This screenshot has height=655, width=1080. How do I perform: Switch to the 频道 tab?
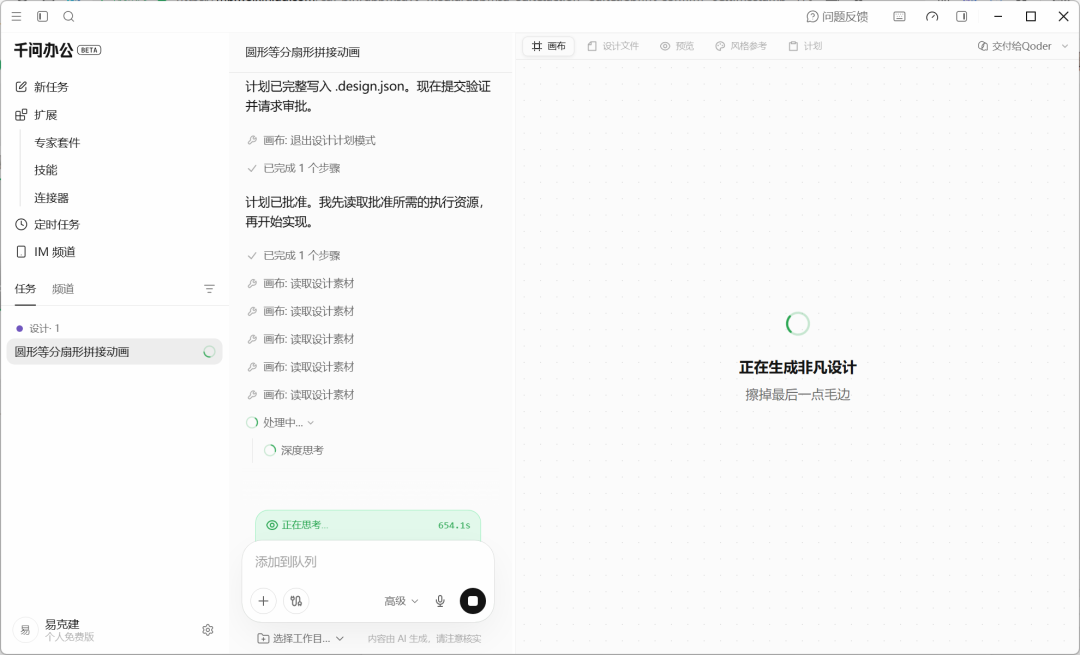coord(63,289)
